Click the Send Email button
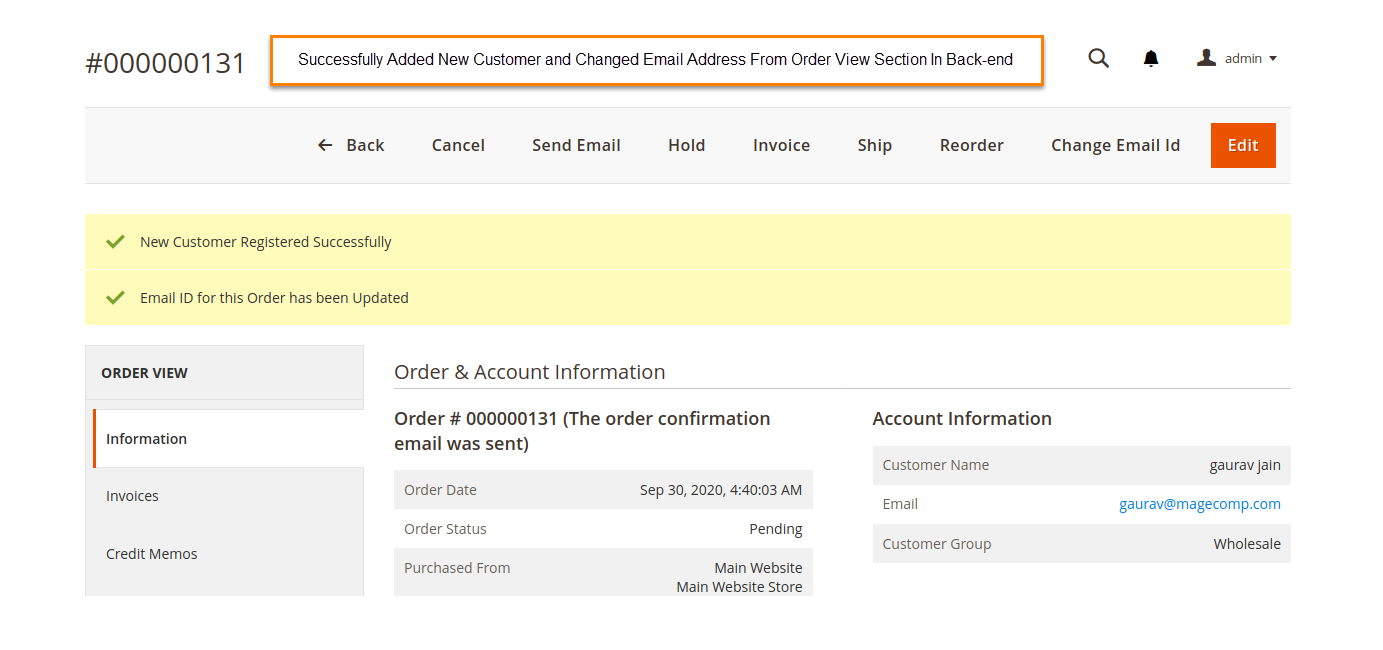Image resolution: width=1383 pixels, height=650 pixels. [x=576, y=146]
